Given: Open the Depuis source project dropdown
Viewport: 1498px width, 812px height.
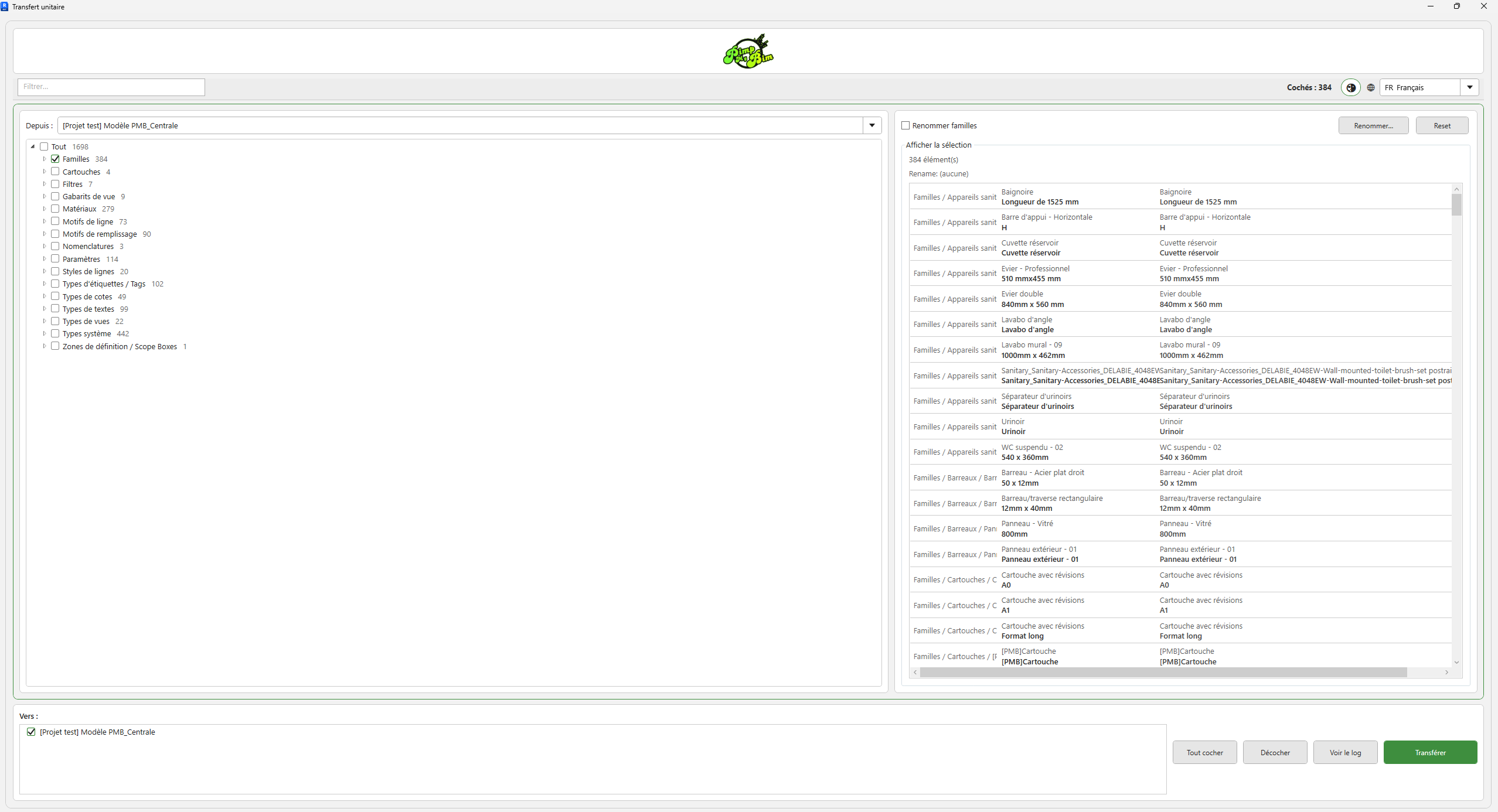Looking at the screenshot, I should click(x=872, y=125).
